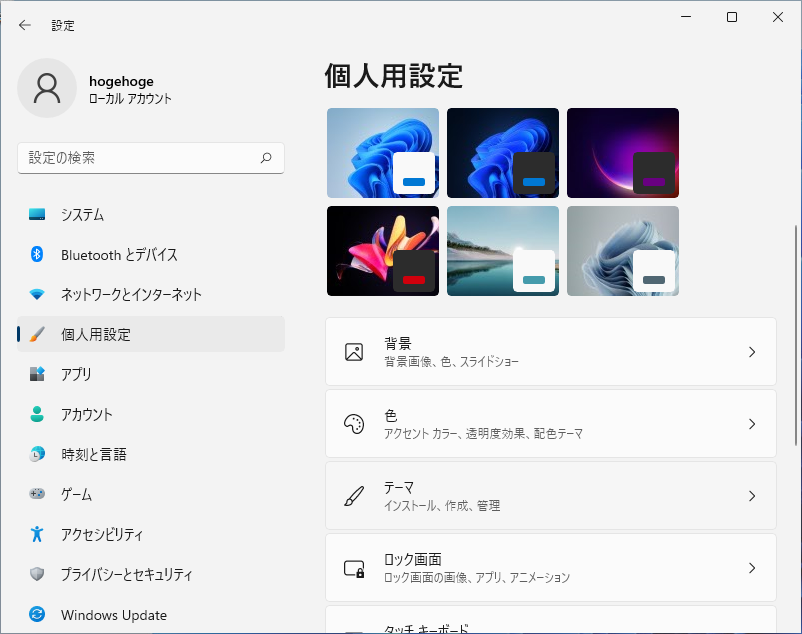Viewport: 802px width, 634px height.
Task: Click the Wi-Fi network icon in the sidebar
Action: [37, 294]
